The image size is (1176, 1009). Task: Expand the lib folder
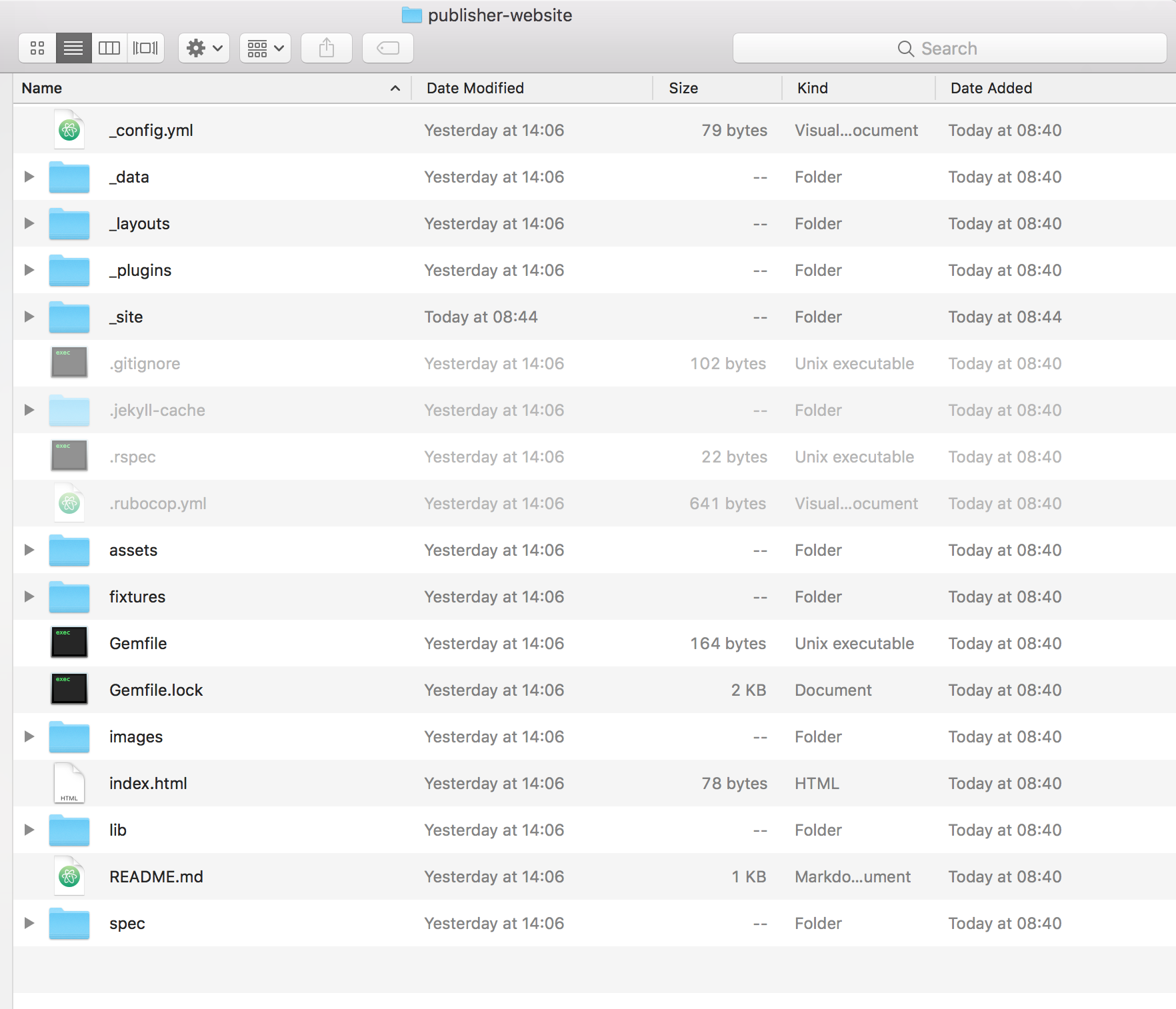(x=29, y=830)
